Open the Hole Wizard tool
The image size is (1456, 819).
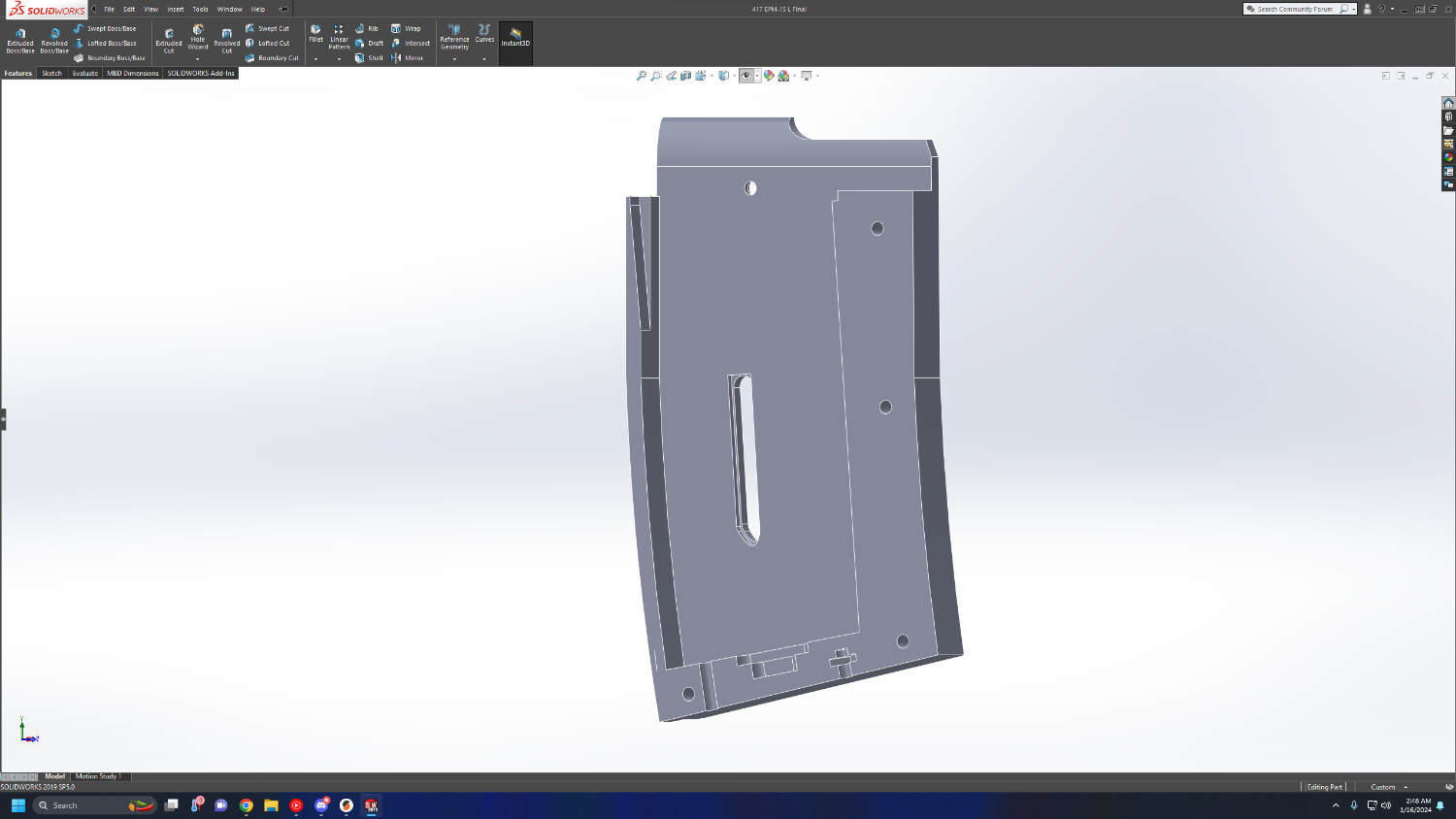[198, 37]
